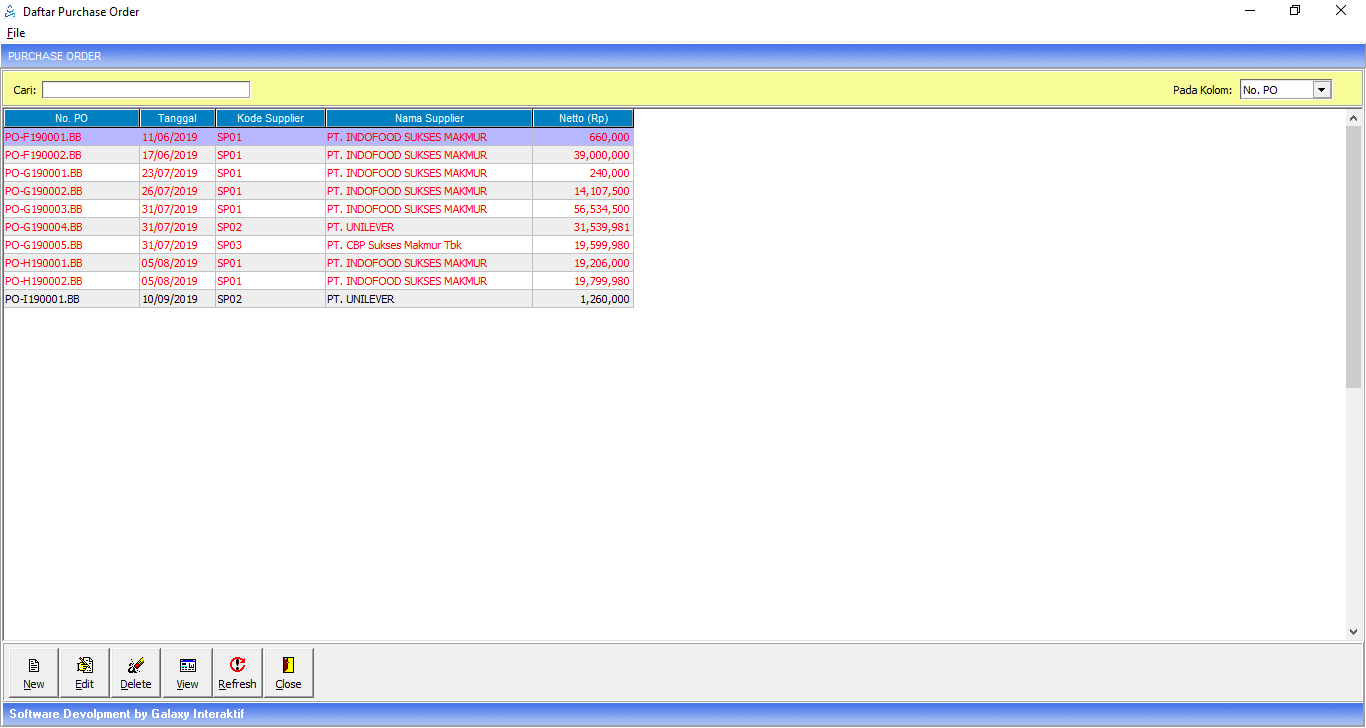Hit the Refresh icon button
Image resolution: width=1366 pixels, height=728 pixels.
point(237,665)
